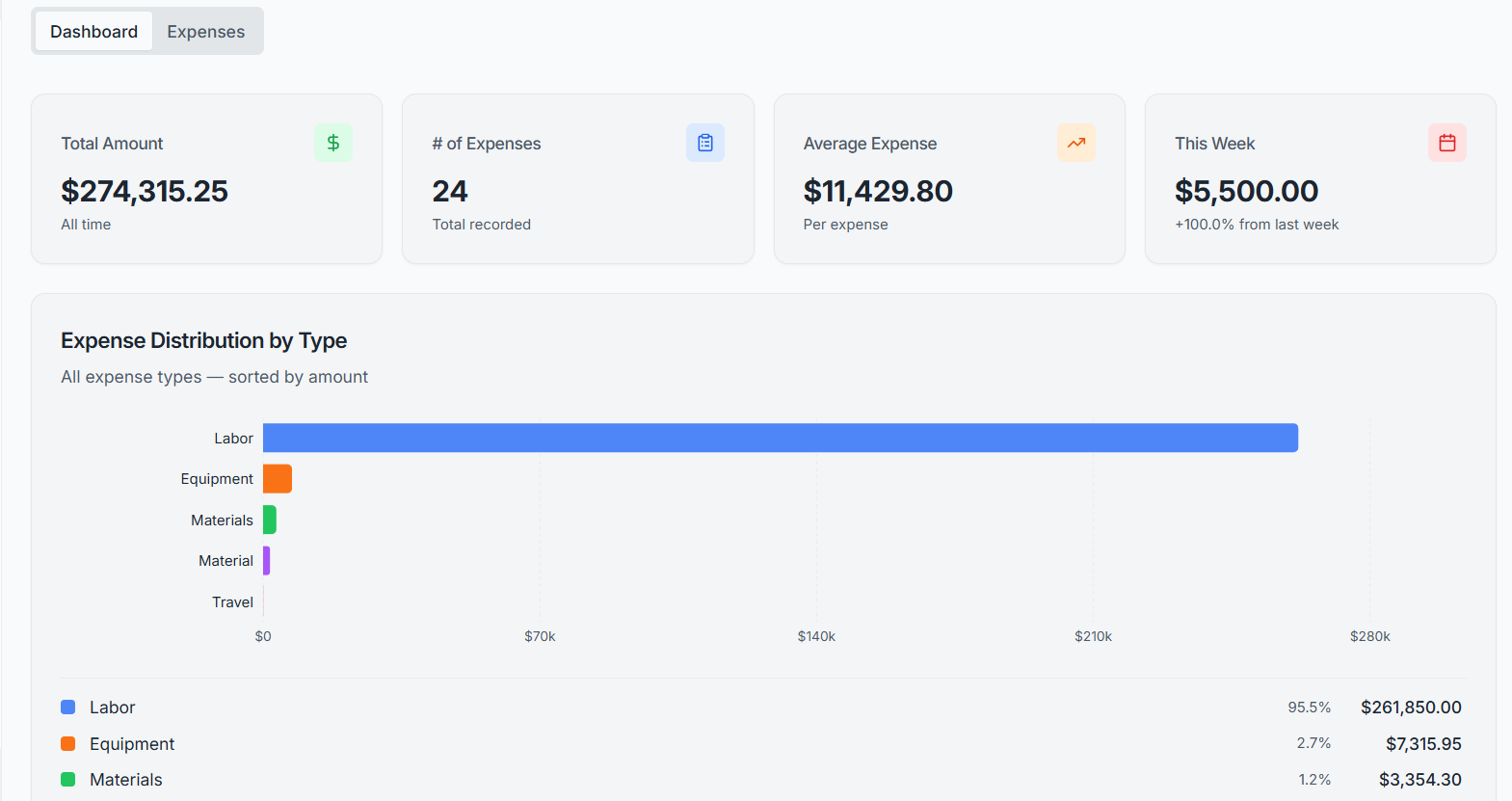The width and height of the screenshot is (1512, 801).
Task: Click the '+100.0% from last week' text
Action: (x=1257, y=225)
